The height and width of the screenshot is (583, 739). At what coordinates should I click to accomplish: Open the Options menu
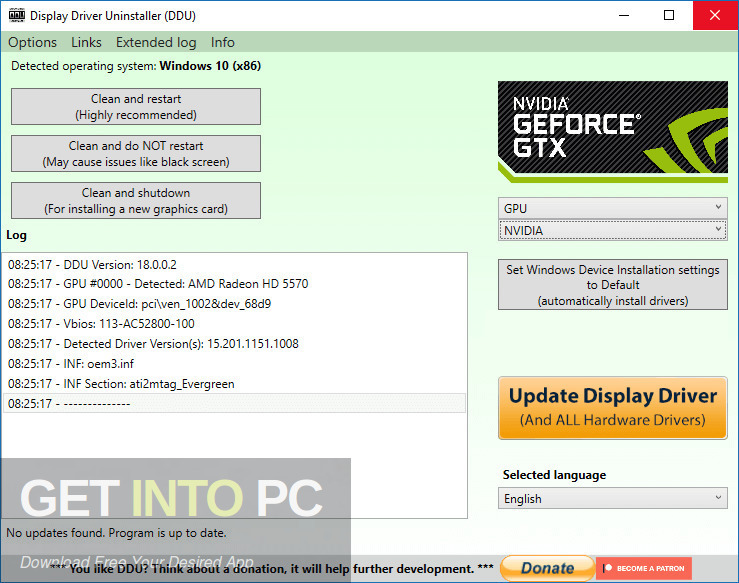pos(32,42)
